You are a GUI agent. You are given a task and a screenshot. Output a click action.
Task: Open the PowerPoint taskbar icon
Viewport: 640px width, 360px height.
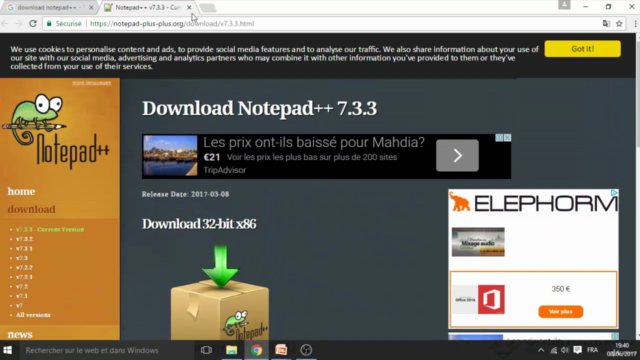pos(281,350)
